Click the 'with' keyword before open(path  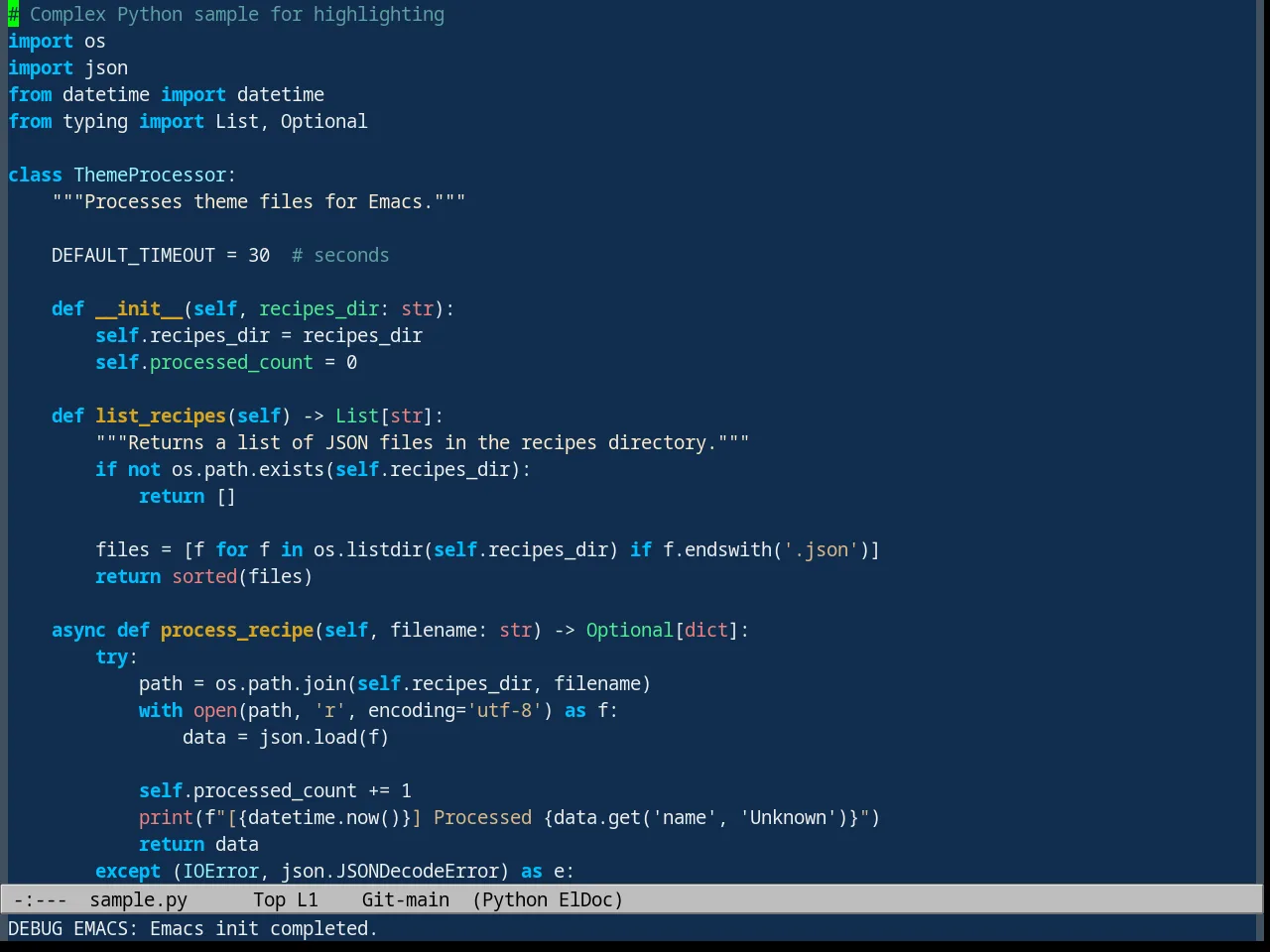[161, 710]
